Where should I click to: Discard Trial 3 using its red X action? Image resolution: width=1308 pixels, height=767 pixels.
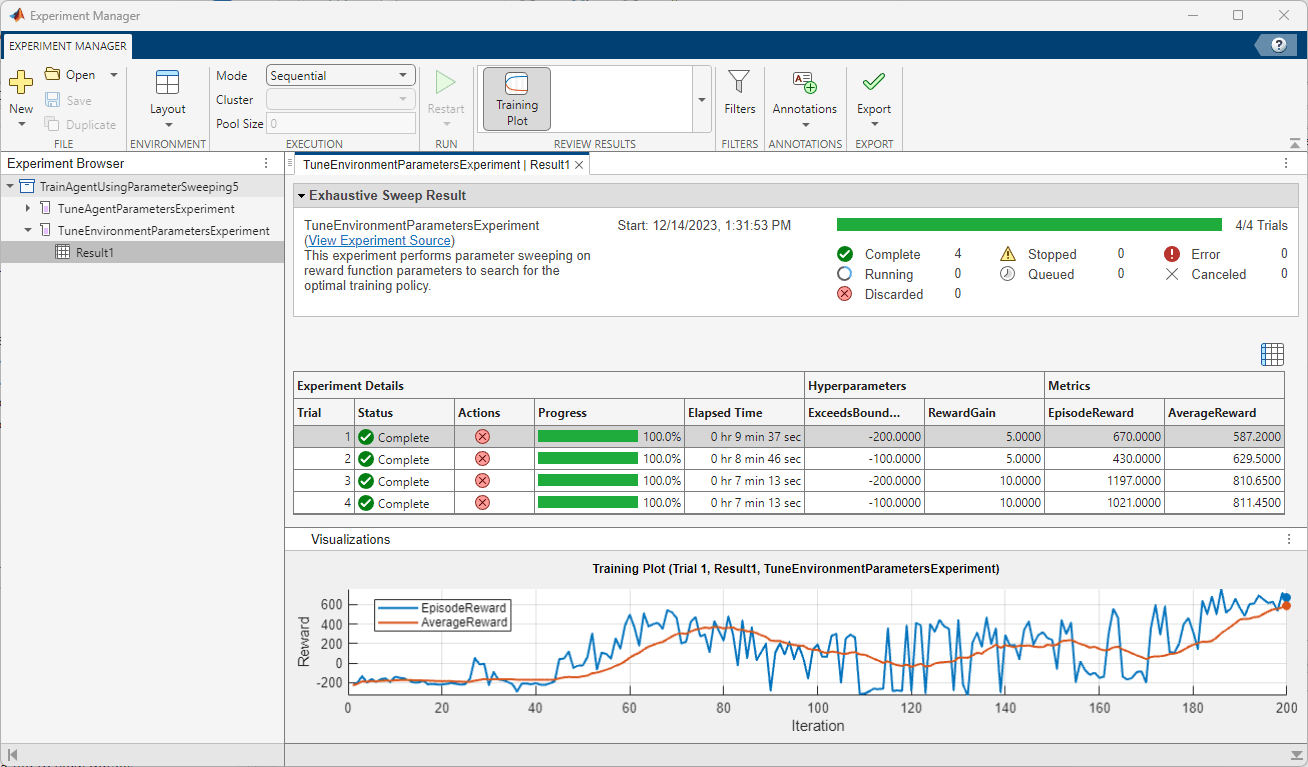pos(482,481)
